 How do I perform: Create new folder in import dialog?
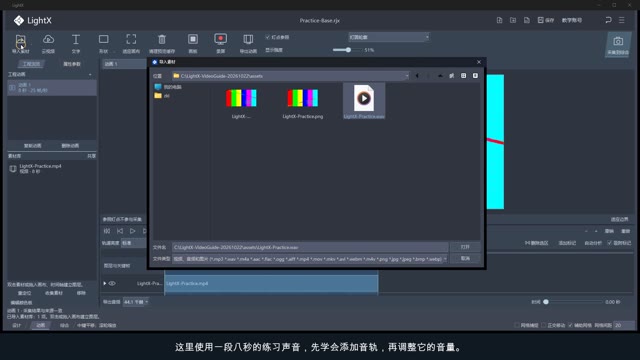pyautogui.click(x=451, y=76)
